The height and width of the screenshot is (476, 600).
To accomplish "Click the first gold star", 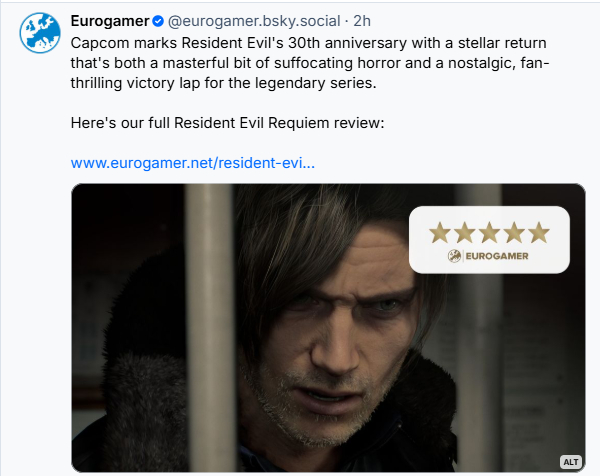I will click(440, 232).
